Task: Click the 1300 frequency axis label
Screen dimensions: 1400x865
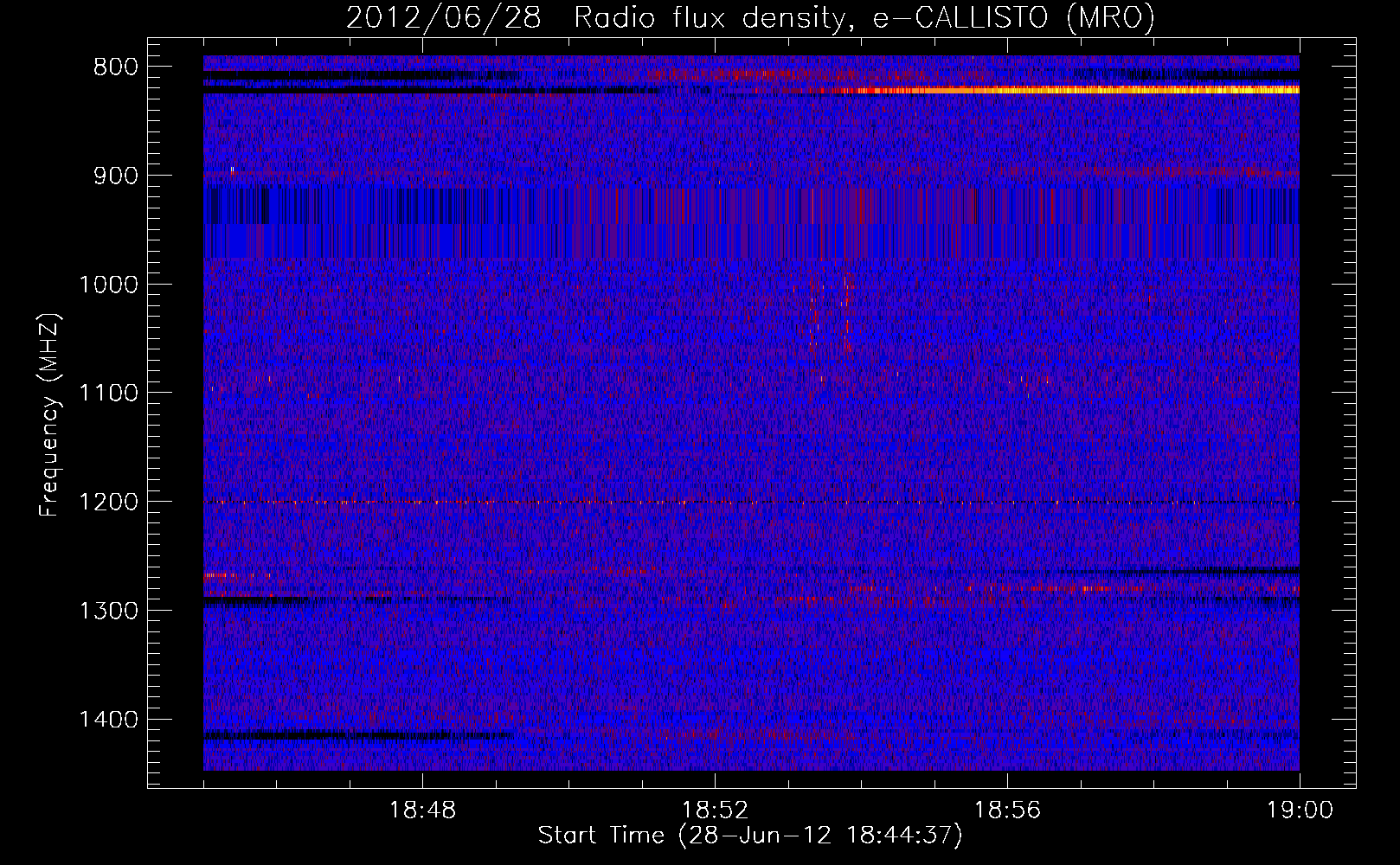Action: click(x=107, y=611)
